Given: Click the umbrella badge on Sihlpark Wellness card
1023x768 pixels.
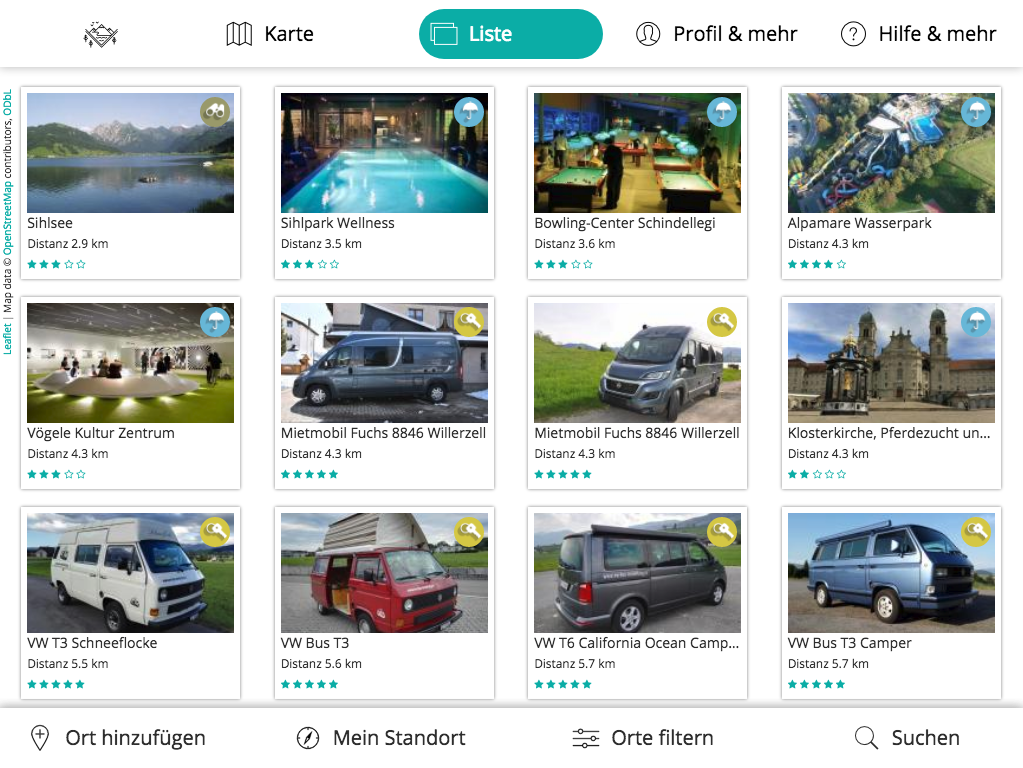Looking at the screenshot, I should click(x=469, y=112).
